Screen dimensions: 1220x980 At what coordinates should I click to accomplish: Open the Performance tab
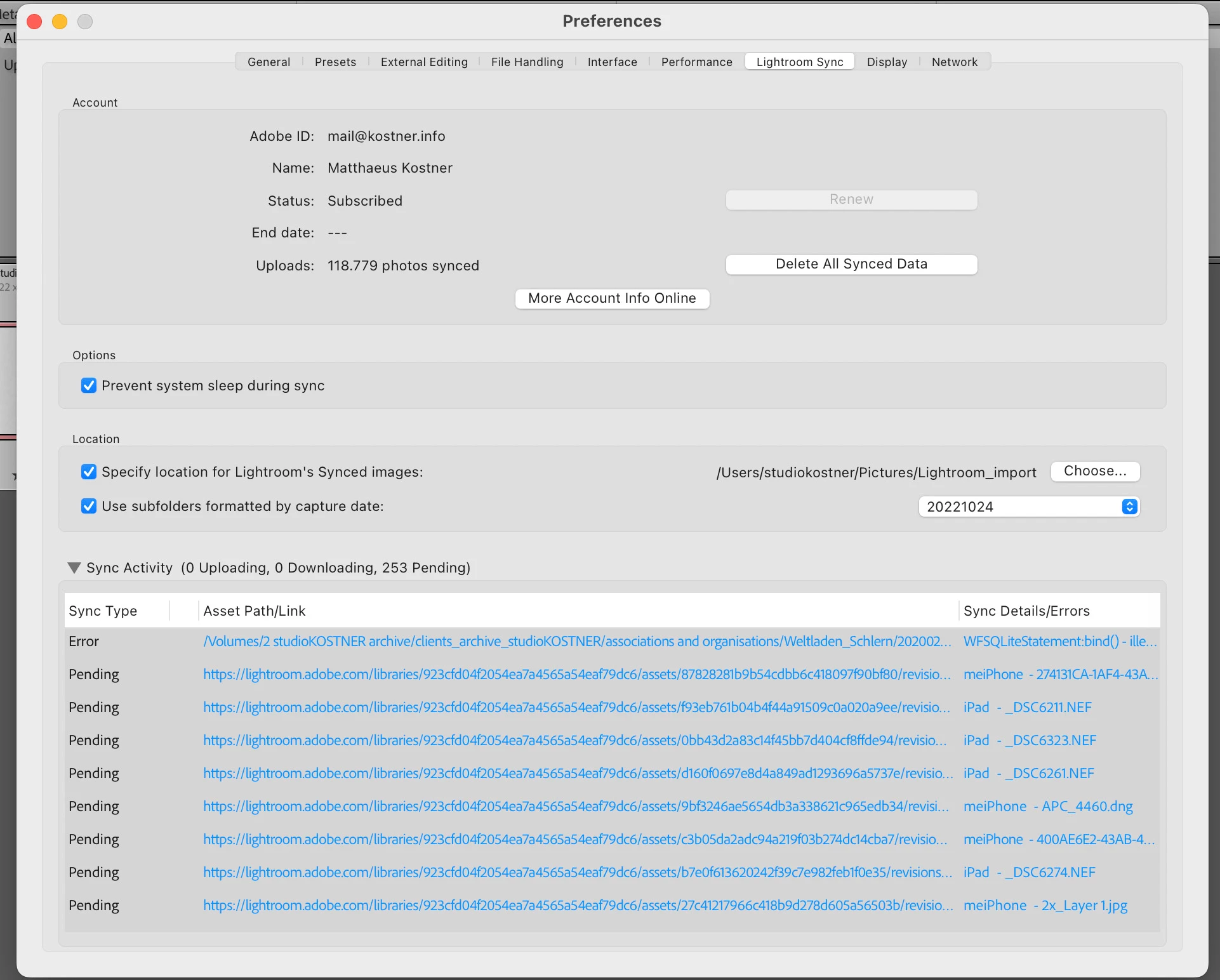coord(696,62)
